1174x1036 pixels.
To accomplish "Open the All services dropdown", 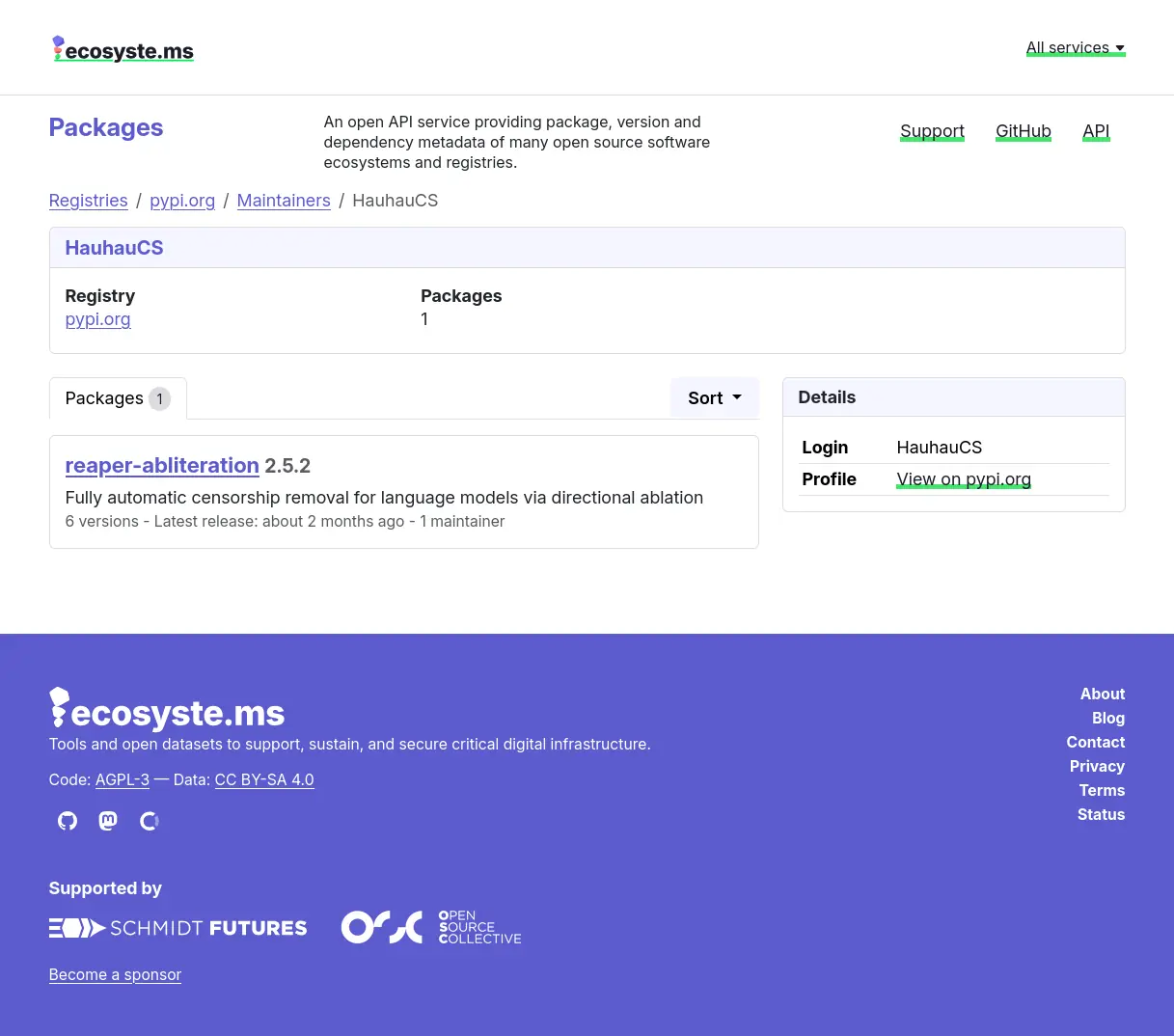I will (x=1075, y=47).
